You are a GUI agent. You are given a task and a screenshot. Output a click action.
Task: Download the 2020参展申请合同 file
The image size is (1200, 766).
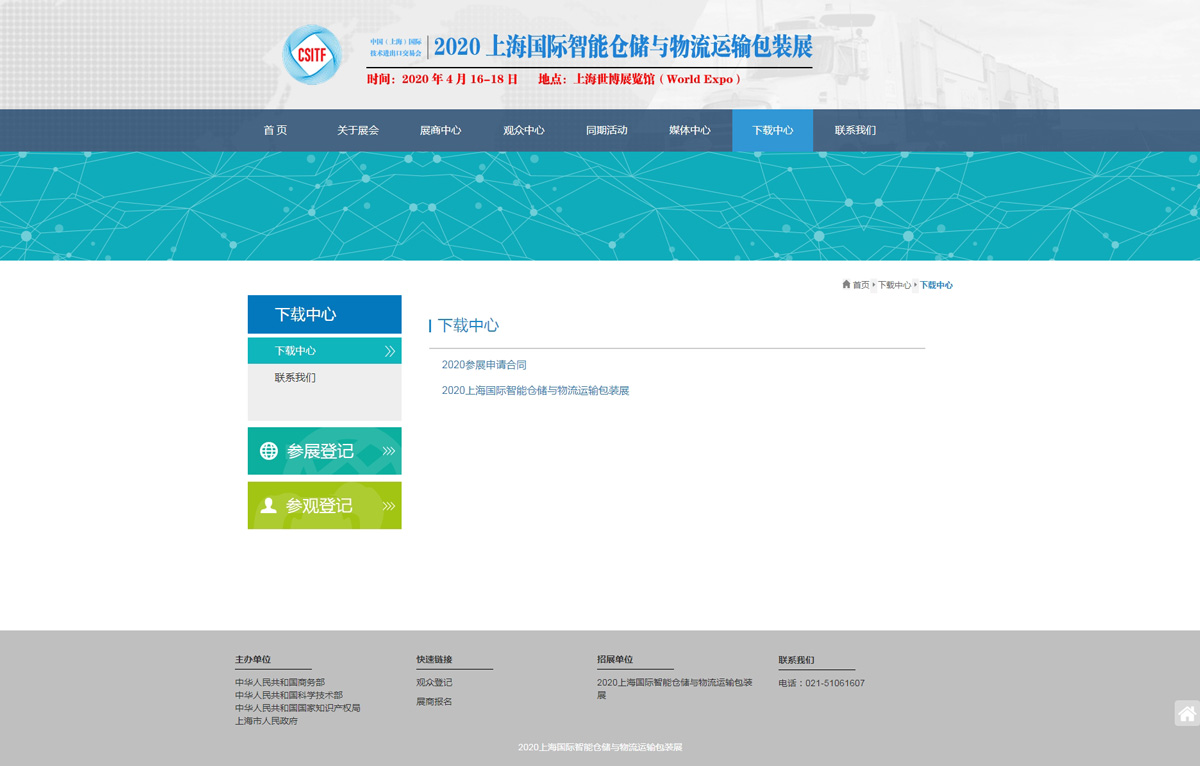coord(484,365)
